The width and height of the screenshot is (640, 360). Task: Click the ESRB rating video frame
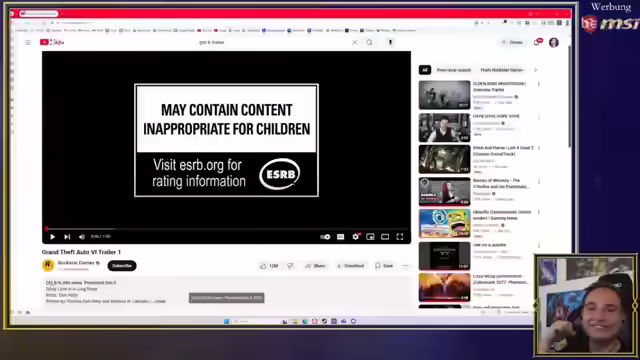pyautogui.click(x=227, y=140)
